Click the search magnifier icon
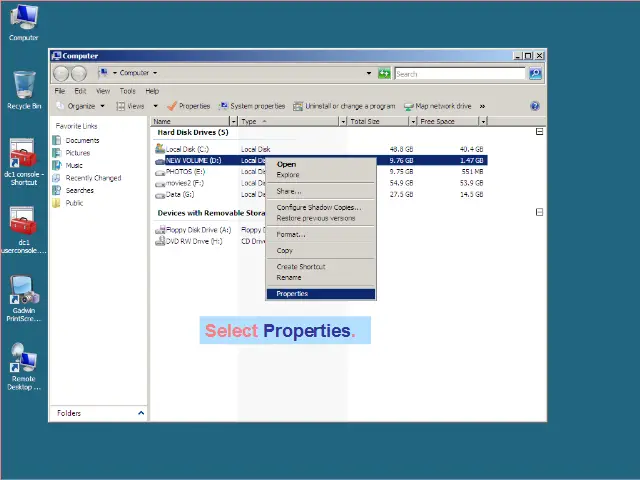The image size is (640, 480). tap(535, 73)
